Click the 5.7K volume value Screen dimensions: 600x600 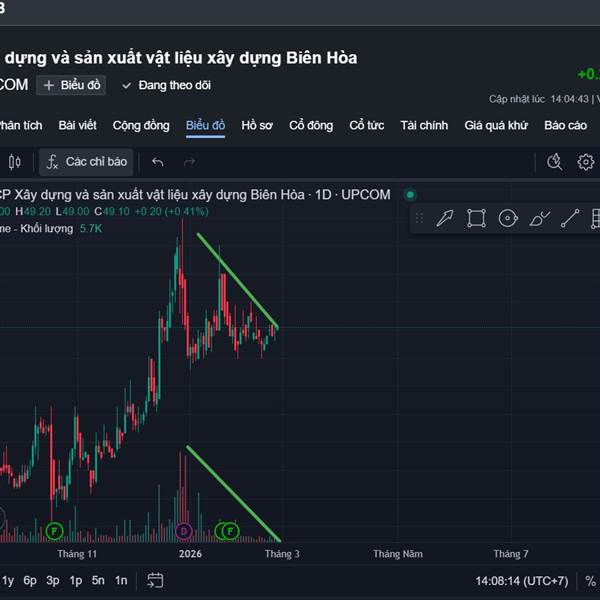point(91,229)
